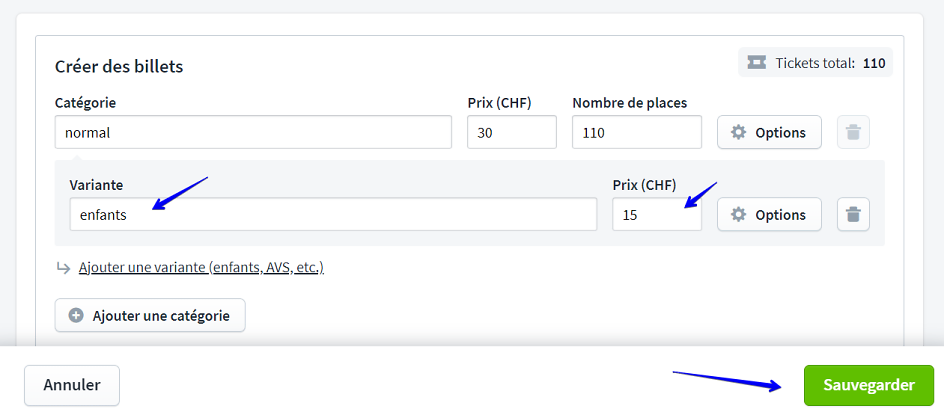This screenshot has height=412, width=944.
Task: Open Options for the enfants variant
Action: [769, 214]
